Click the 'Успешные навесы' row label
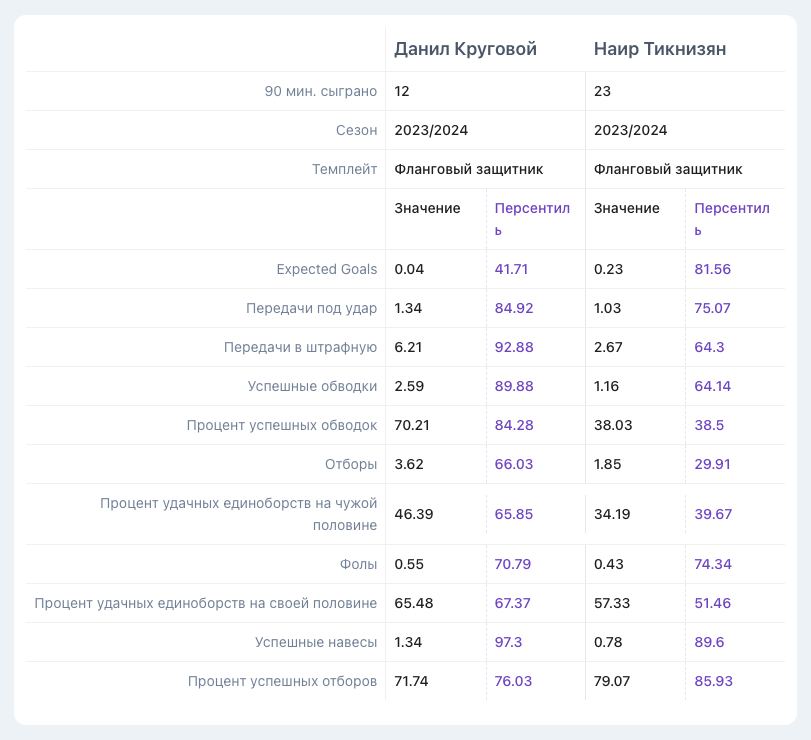This screenshot has width=811, height=740. click(x=316, y=642)
